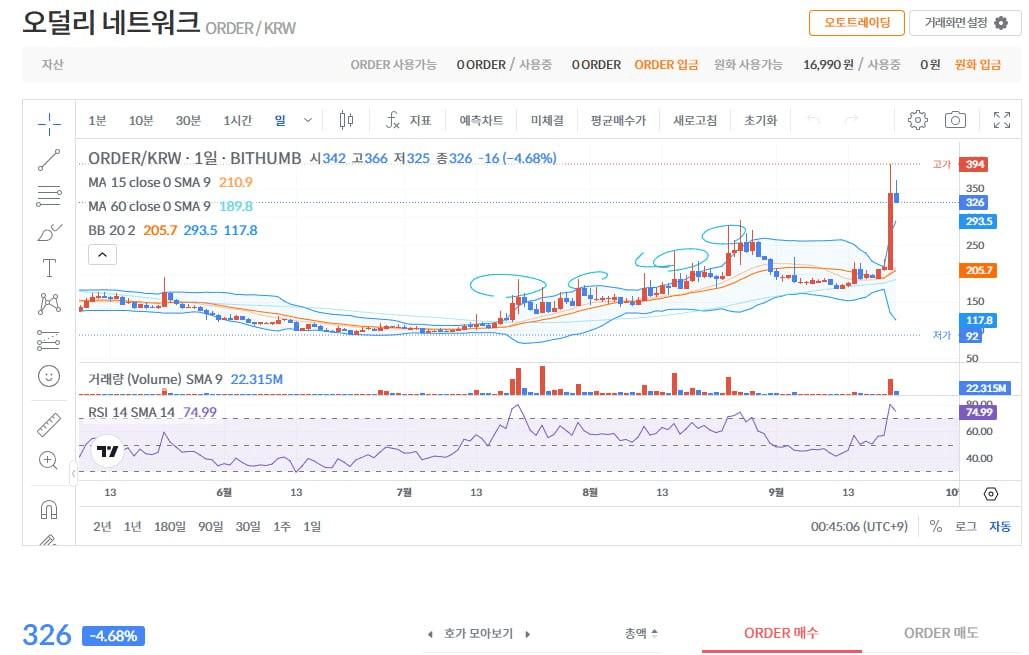
Task: Select the 1시간 interval
Action: click(237, 120)
